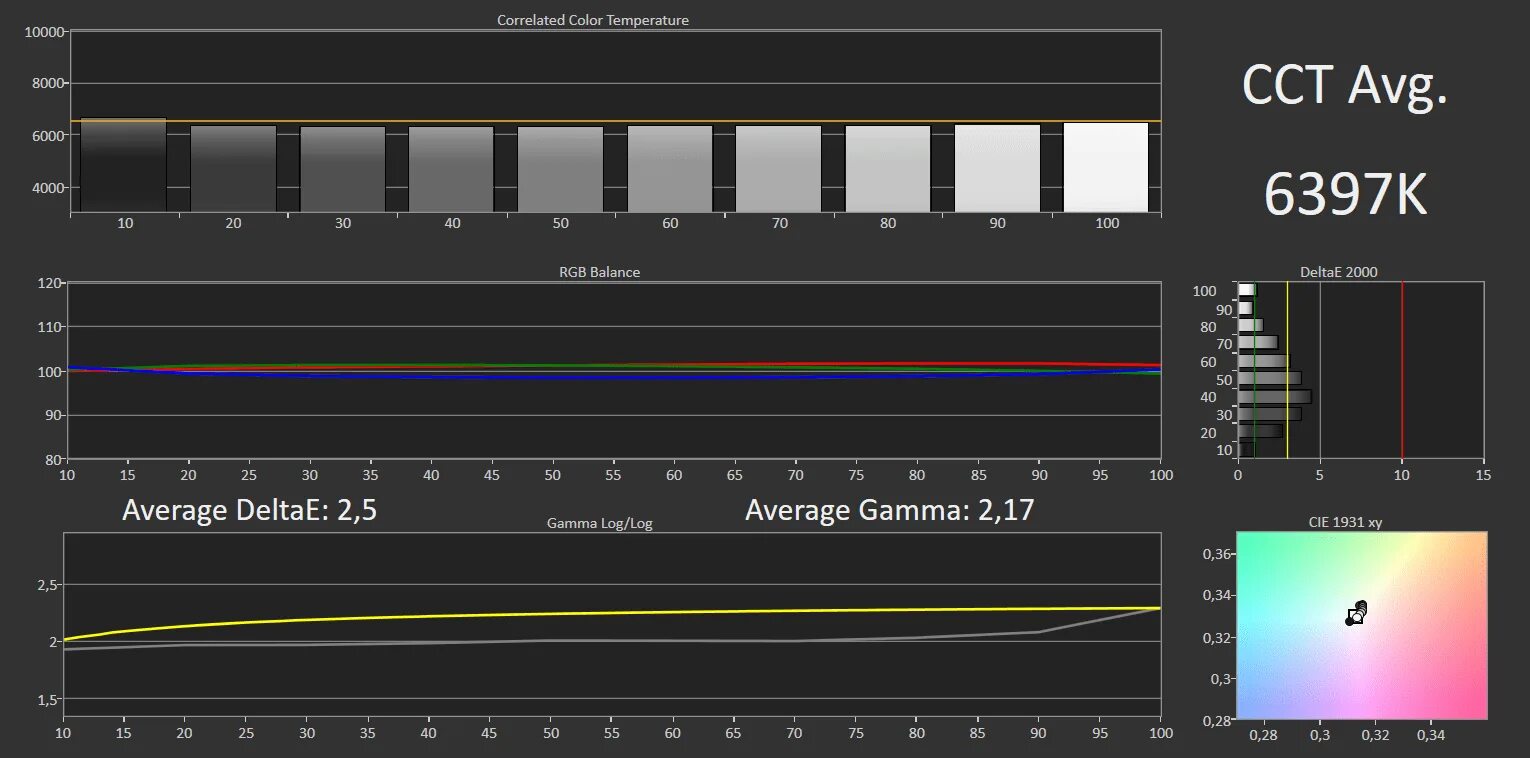The image size is (1530, 758).
Task: Select the RGB Balance chart title
Action: pos(599,271)
